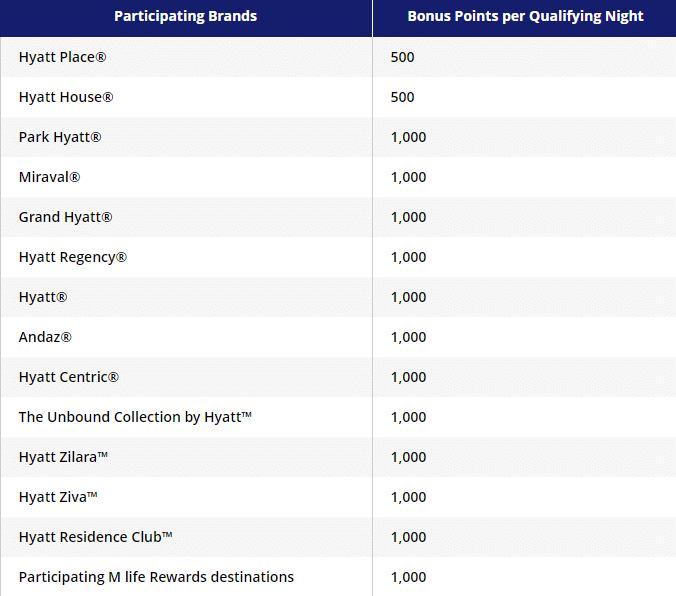Select the 500 bonus value for Hyatt House
This screenshot has height=596, width=676.
tap(402, 97)
